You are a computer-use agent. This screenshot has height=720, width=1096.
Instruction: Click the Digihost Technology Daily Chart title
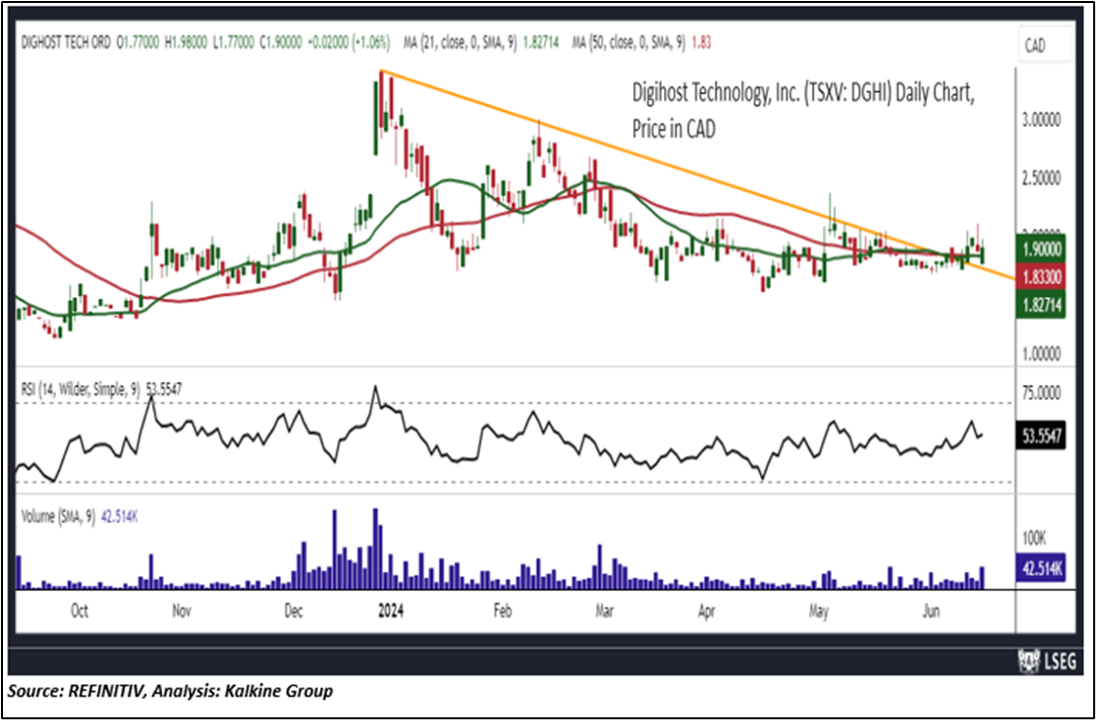(803, 93)
